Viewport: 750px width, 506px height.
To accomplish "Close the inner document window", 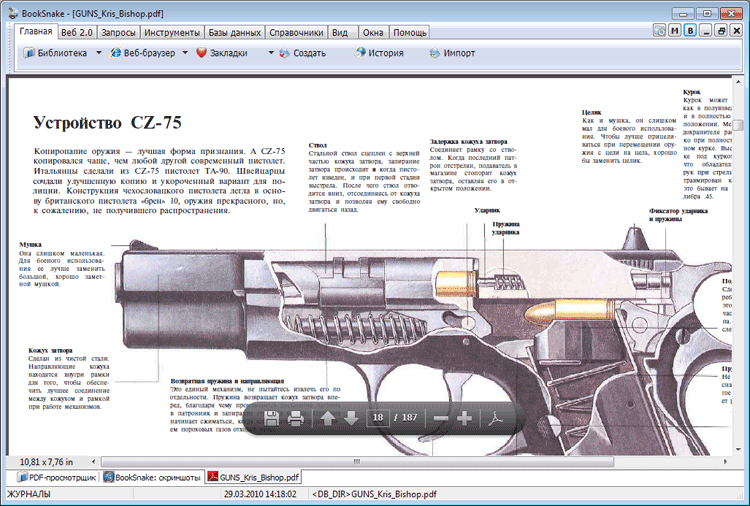I will pos(737,31).
